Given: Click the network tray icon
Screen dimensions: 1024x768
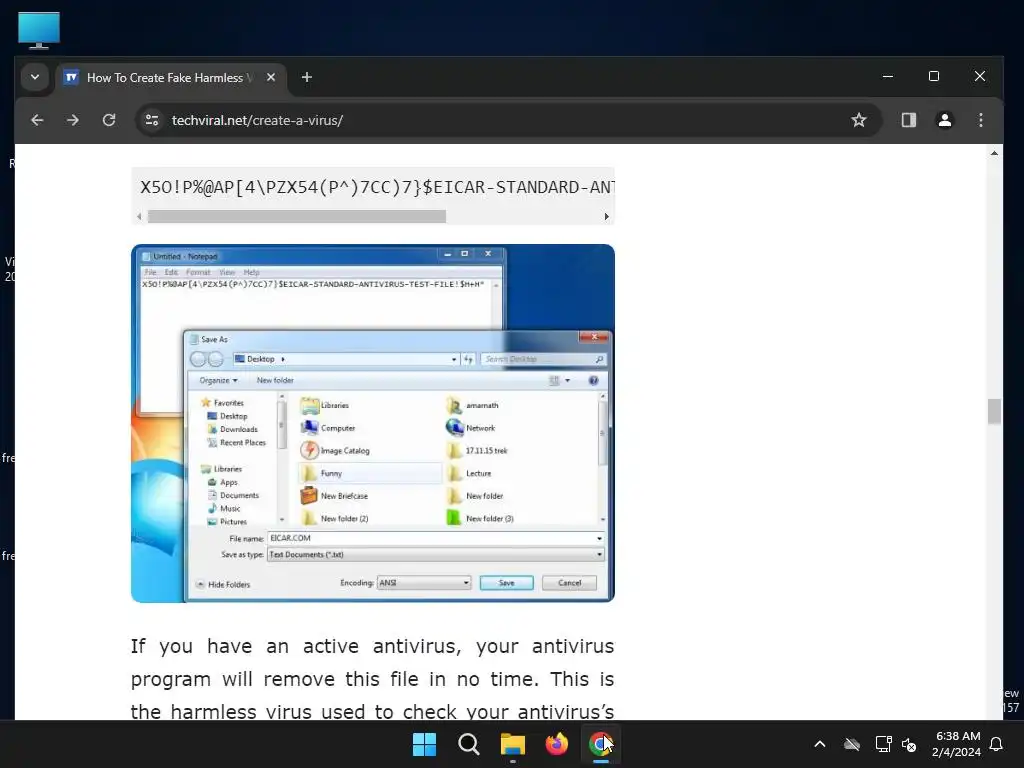Looking at the screenshot, I should (x=883, y=744).
